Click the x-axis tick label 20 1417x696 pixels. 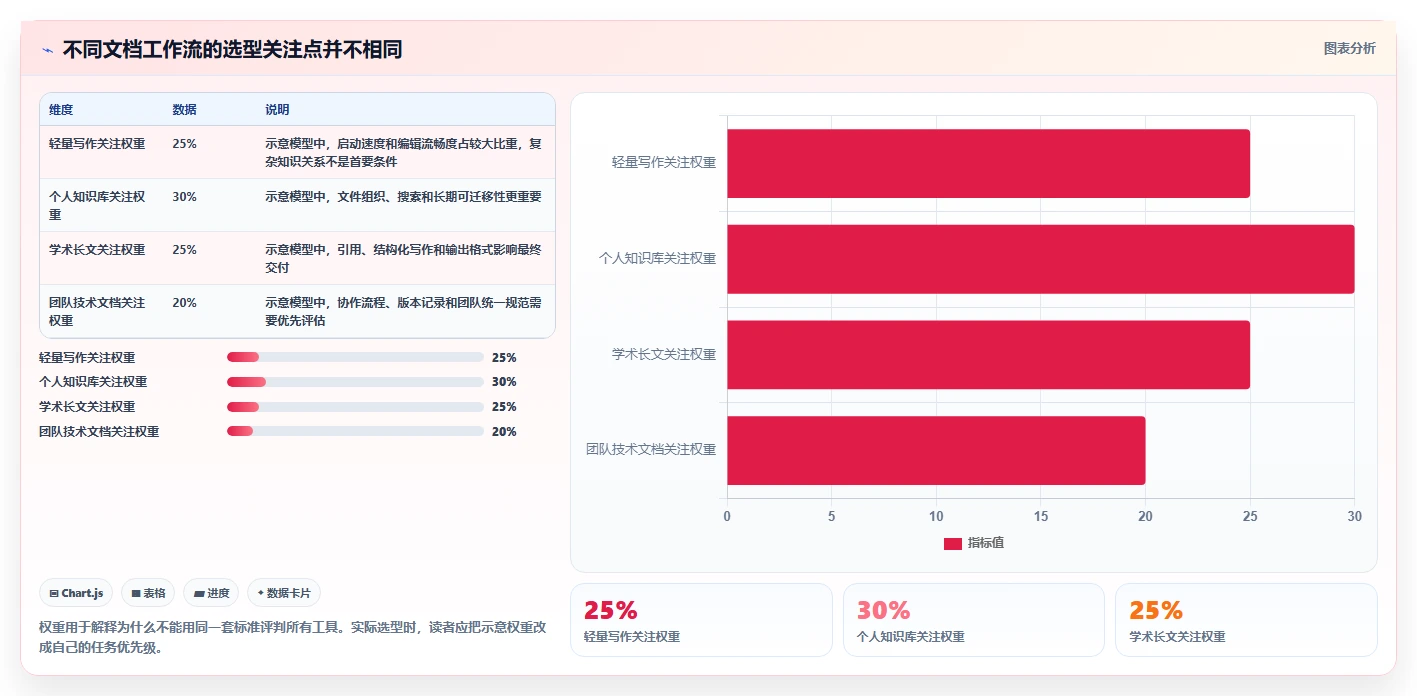coord(1145,516)
